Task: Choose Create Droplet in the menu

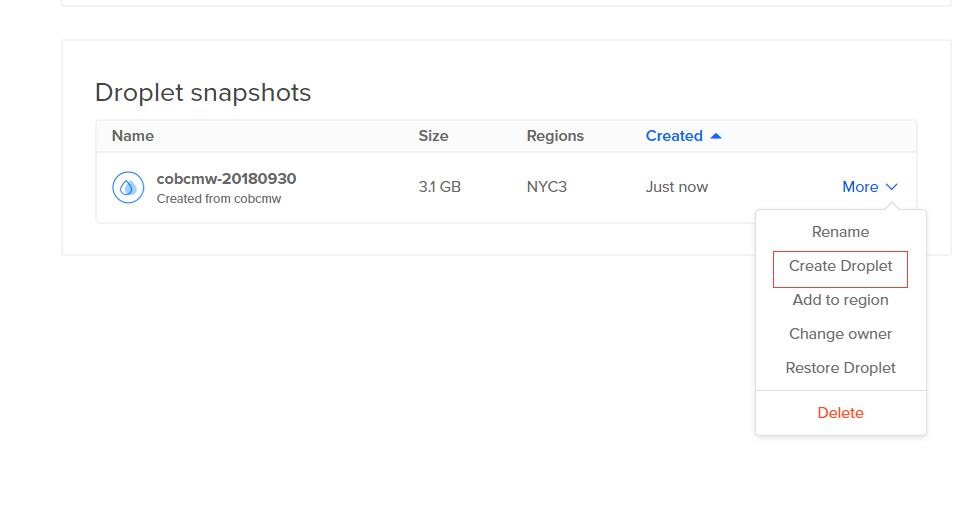Action: point(840,266)
